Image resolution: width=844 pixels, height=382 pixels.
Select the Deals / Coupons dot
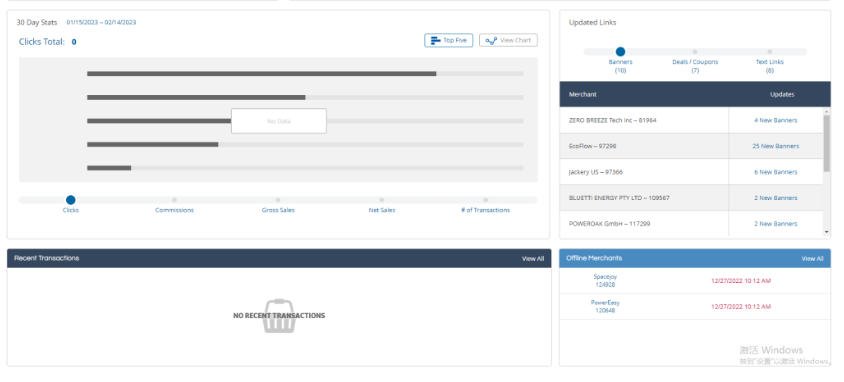coord(695,52)
